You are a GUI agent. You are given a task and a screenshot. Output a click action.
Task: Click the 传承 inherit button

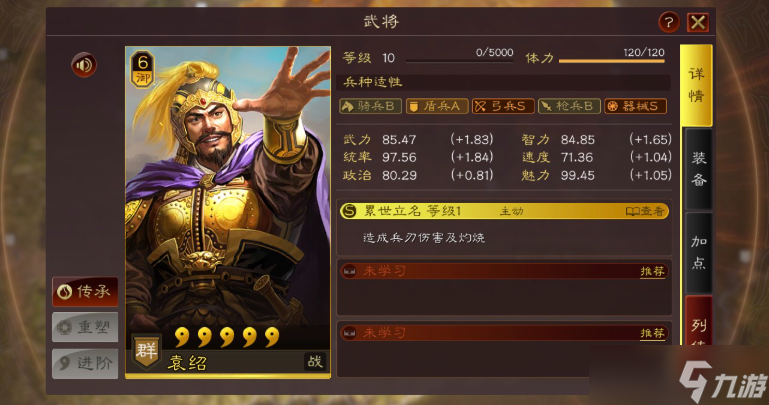pos(85,291)
